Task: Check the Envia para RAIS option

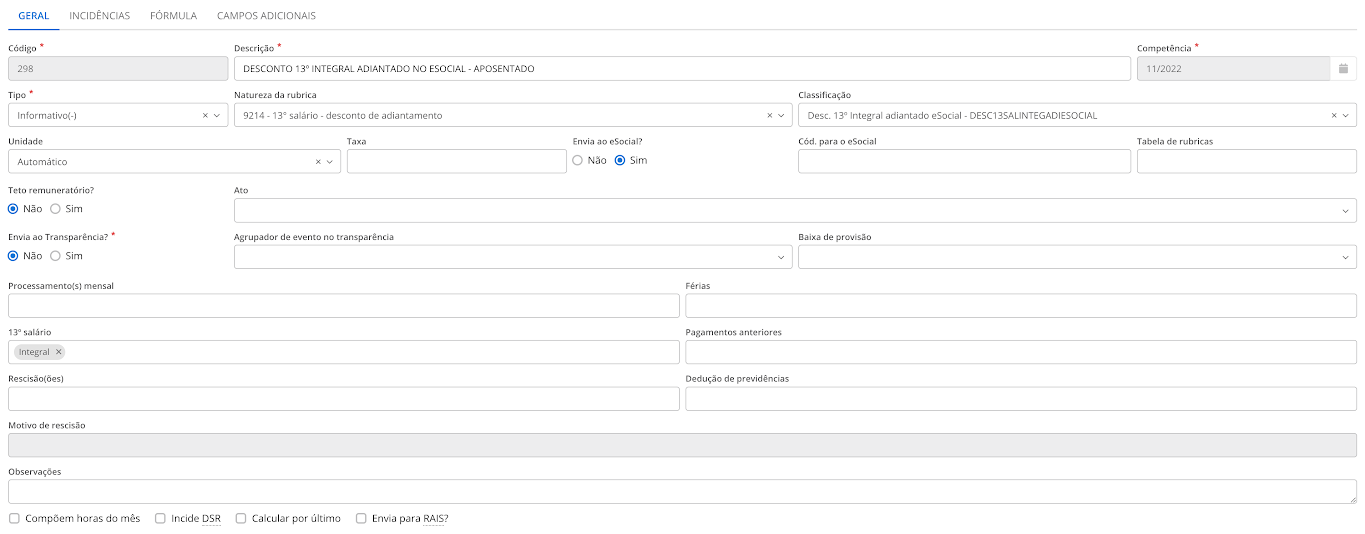Action: (x=361, y=519)
